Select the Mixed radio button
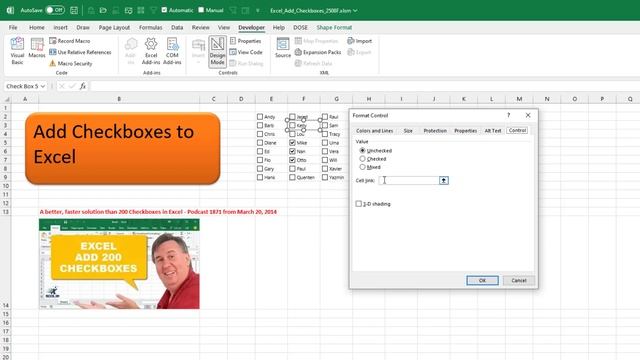This screenshot has width=640, height=360. pos(362,167)
